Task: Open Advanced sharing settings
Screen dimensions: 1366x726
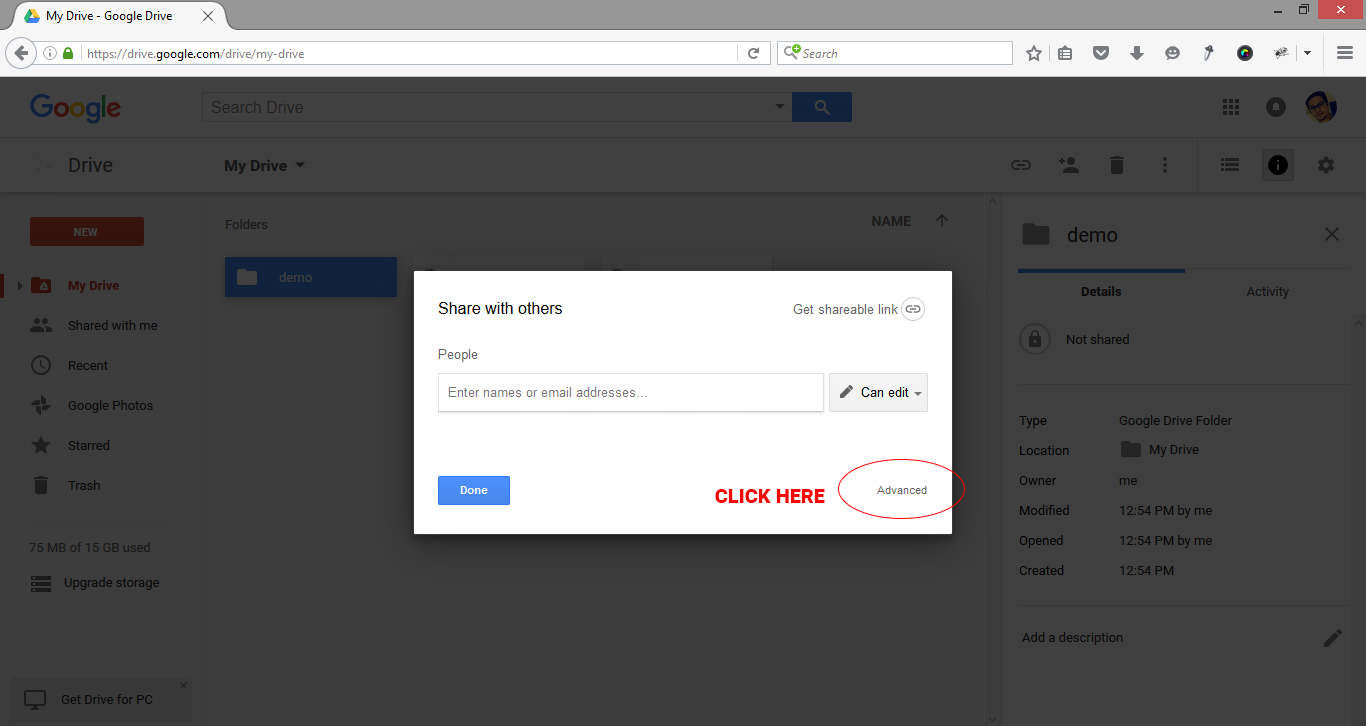Action: click(x=901, y=489)
